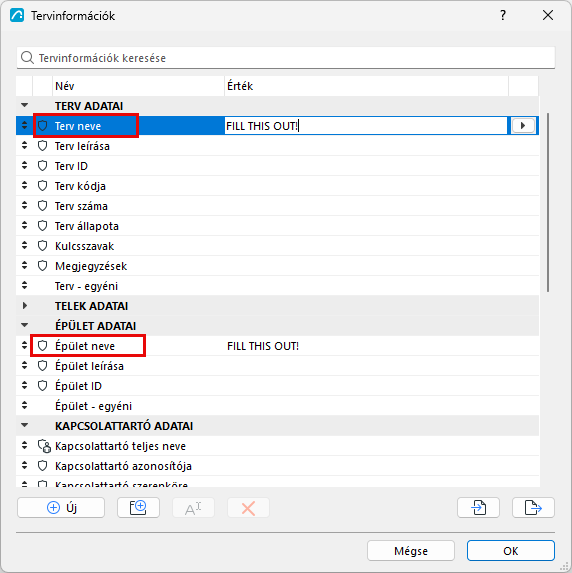Screen dimensions: 572x573
Task: Click the vertical scrollbar thumb
Action: [x=548, y=202]
